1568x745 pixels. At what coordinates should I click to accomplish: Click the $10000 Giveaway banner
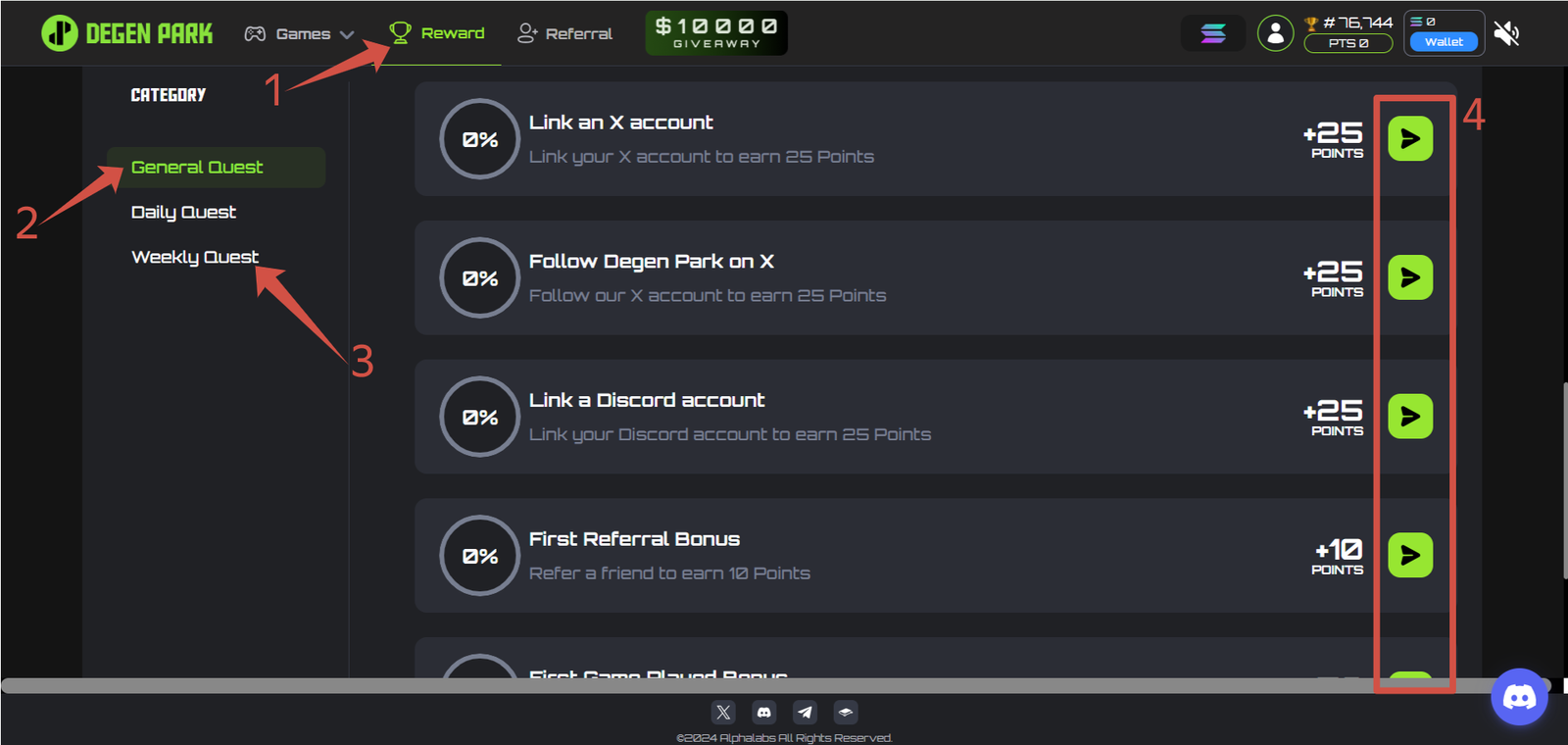pos(716,32)
